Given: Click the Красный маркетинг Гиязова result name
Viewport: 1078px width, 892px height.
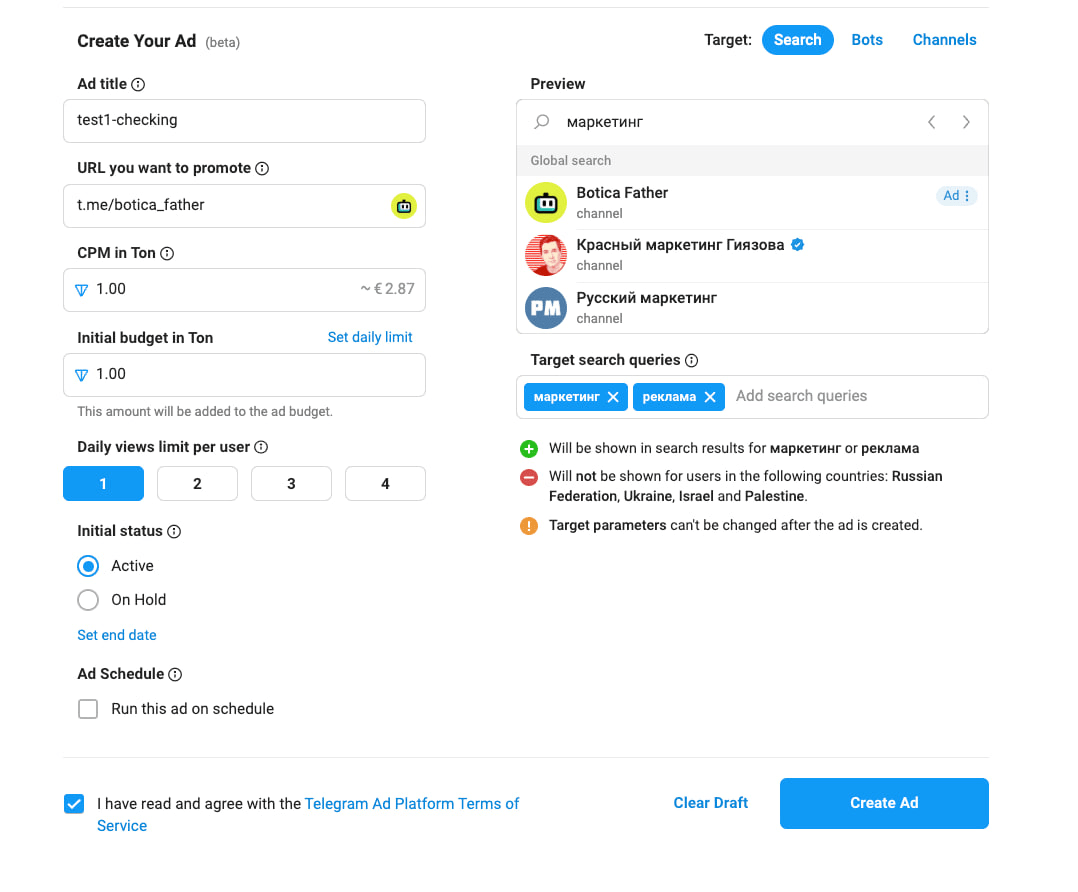Looking at the screenshot, I should [680, 245].
